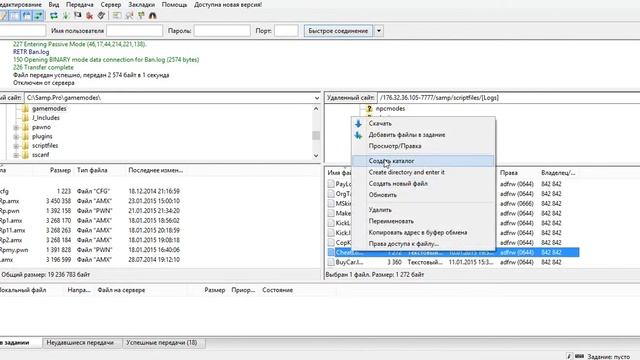640x360 pixels.
Task: Click the cancel current operation icon
Action: 77,16
